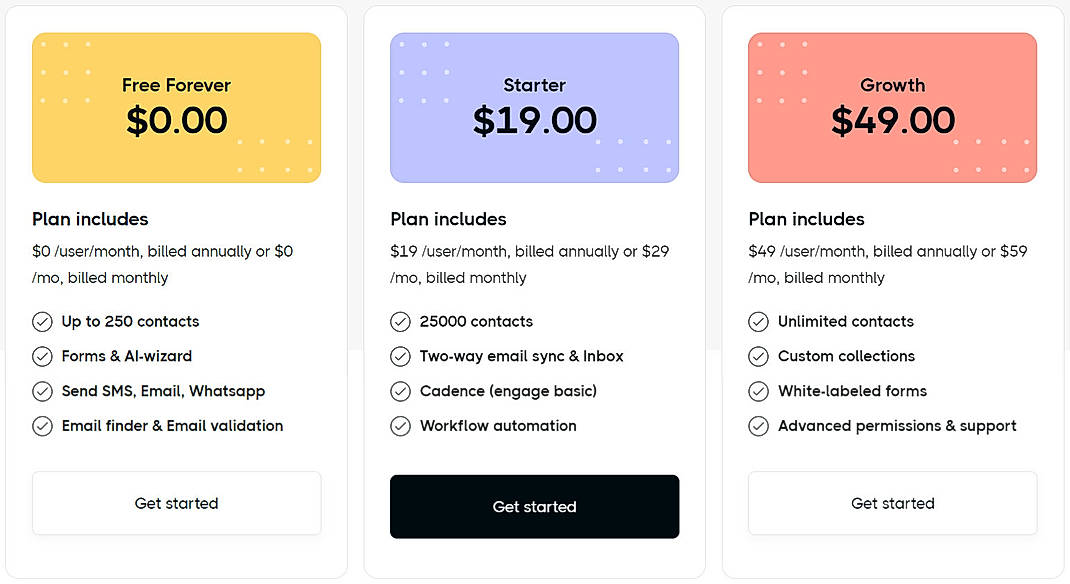Click the checkmark beside Two-way email sync & Inbox
1070x584 pixels.
pyautogui.click(x=400, y=356)
